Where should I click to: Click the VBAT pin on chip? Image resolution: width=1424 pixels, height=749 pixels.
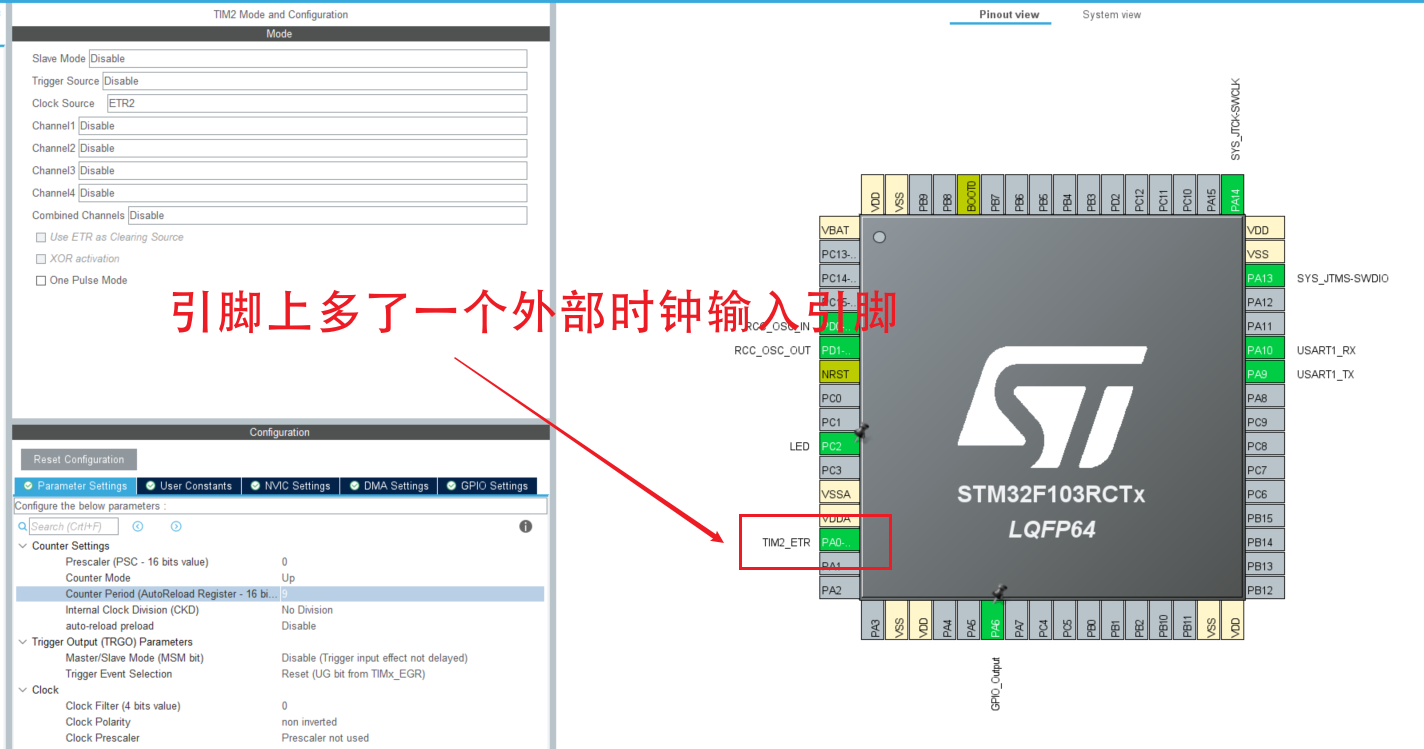click(839, 230)
